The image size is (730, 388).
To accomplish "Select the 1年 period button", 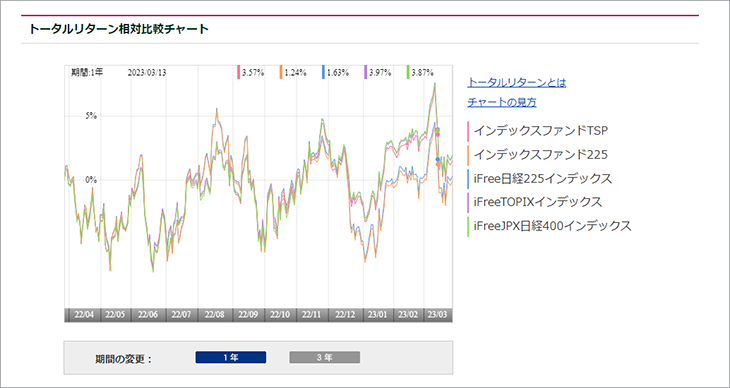I will click(x=230, y=357).
